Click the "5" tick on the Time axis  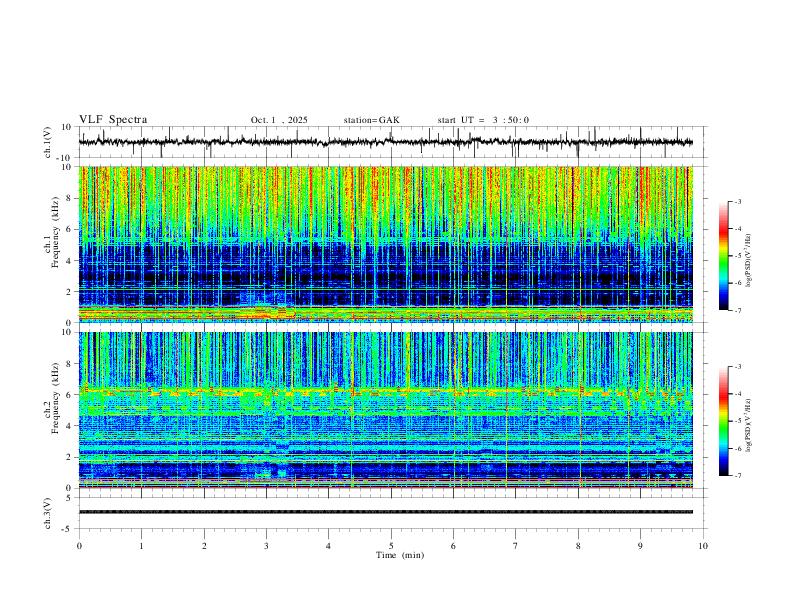(x=391, y=546)
